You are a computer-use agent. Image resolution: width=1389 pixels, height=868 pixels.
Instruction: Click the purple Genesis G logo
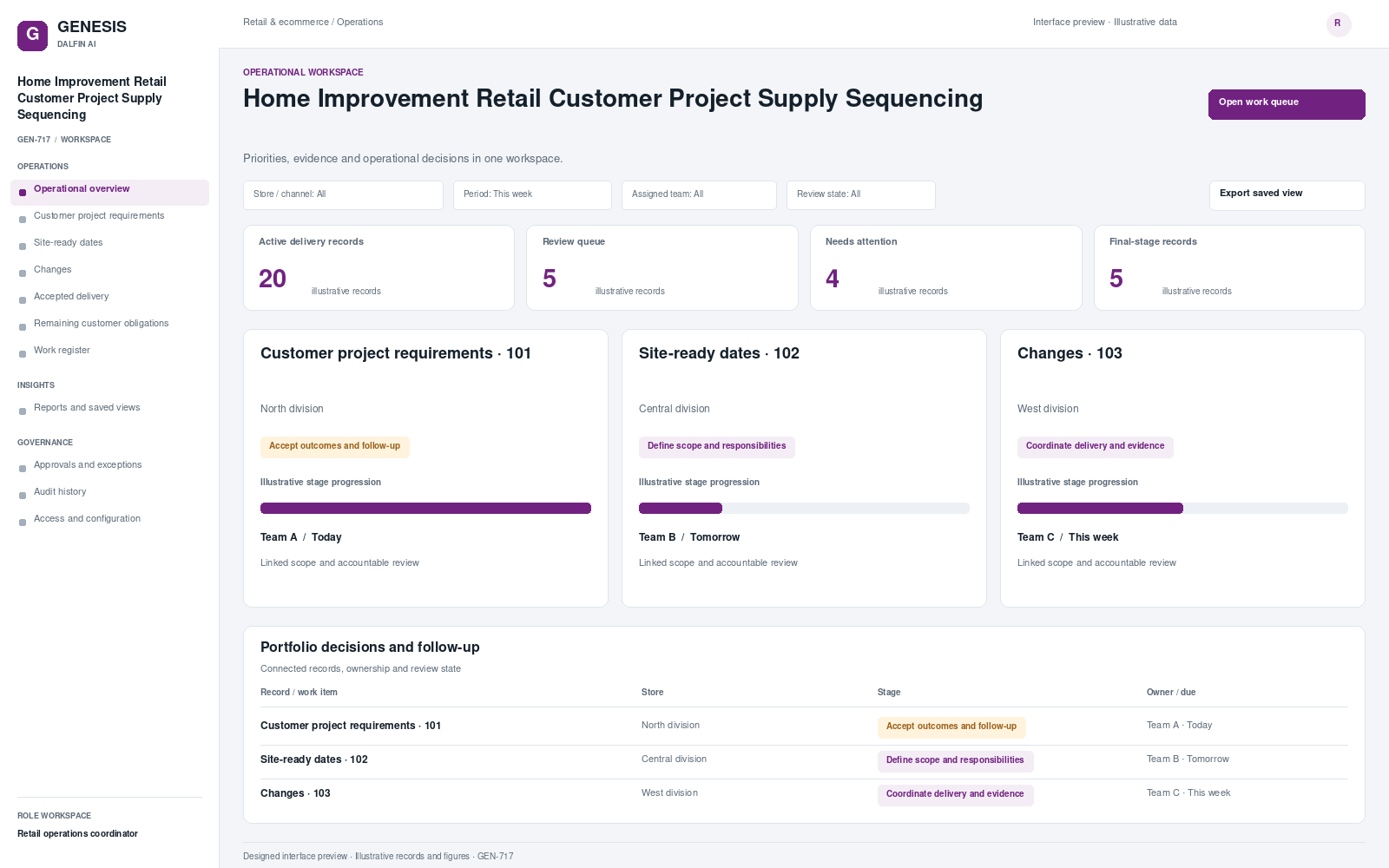tap(32, 36)
